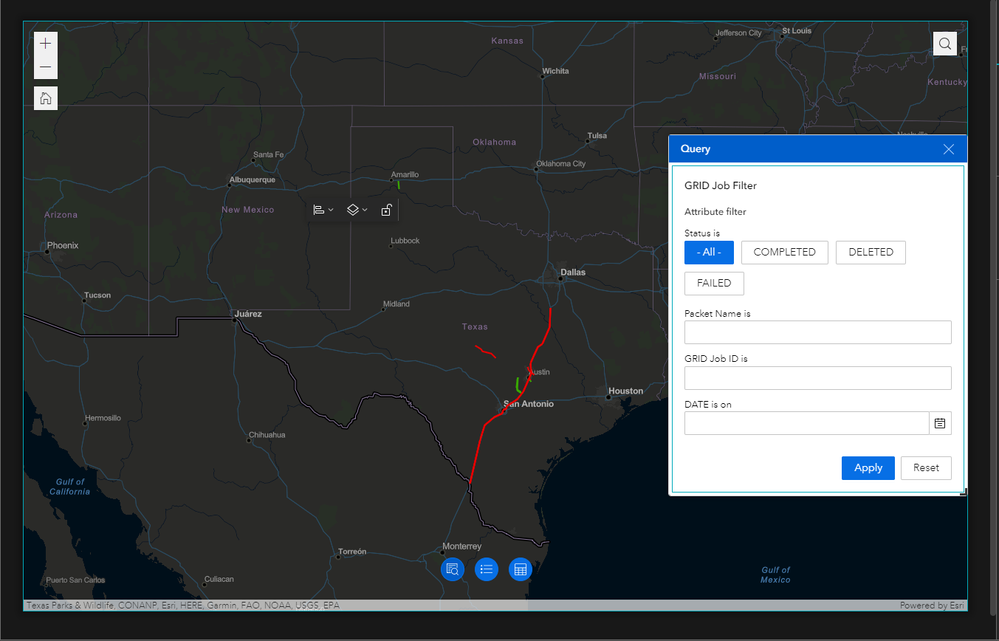Screen dimensions: 999x641
Task: Open the list widget at the bottom
Action: point(486,569)
